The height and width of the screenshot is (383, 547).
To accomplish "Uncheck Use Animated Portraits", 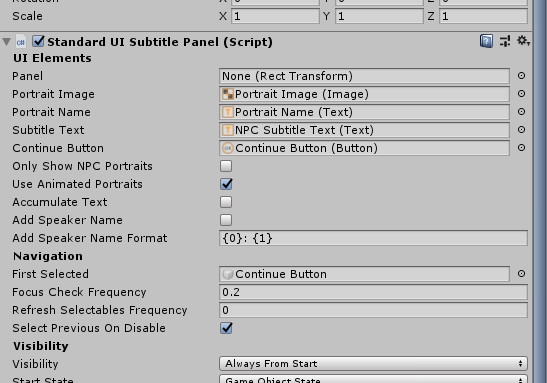I will click(226, 184).
